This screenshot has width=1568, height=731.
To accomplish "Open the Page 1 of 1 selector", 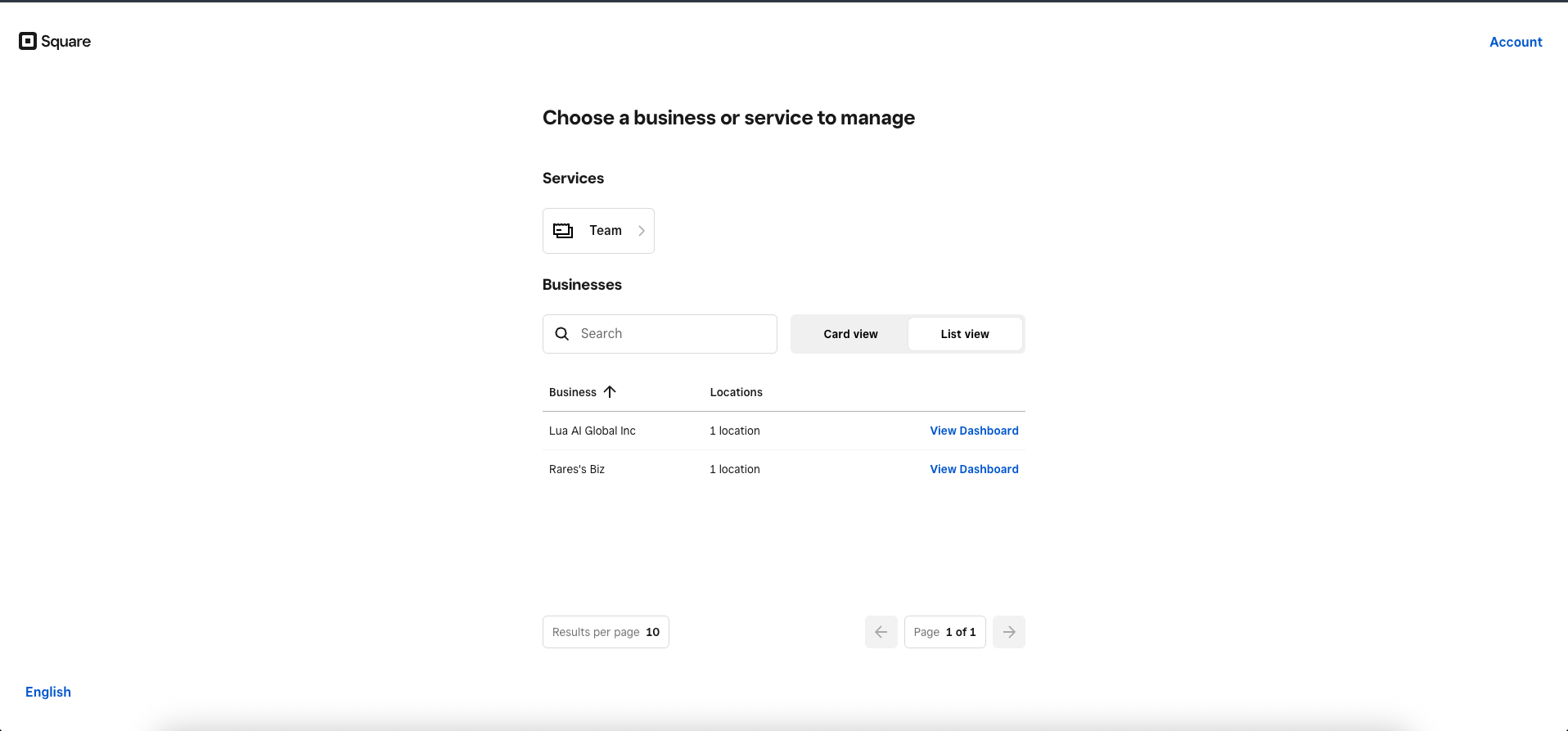I will (945, 632).
